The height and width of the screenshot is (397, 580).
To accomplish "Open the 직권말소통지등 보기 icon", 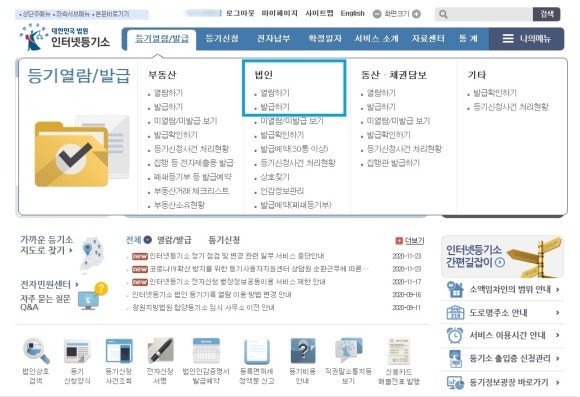I will 348,350.
